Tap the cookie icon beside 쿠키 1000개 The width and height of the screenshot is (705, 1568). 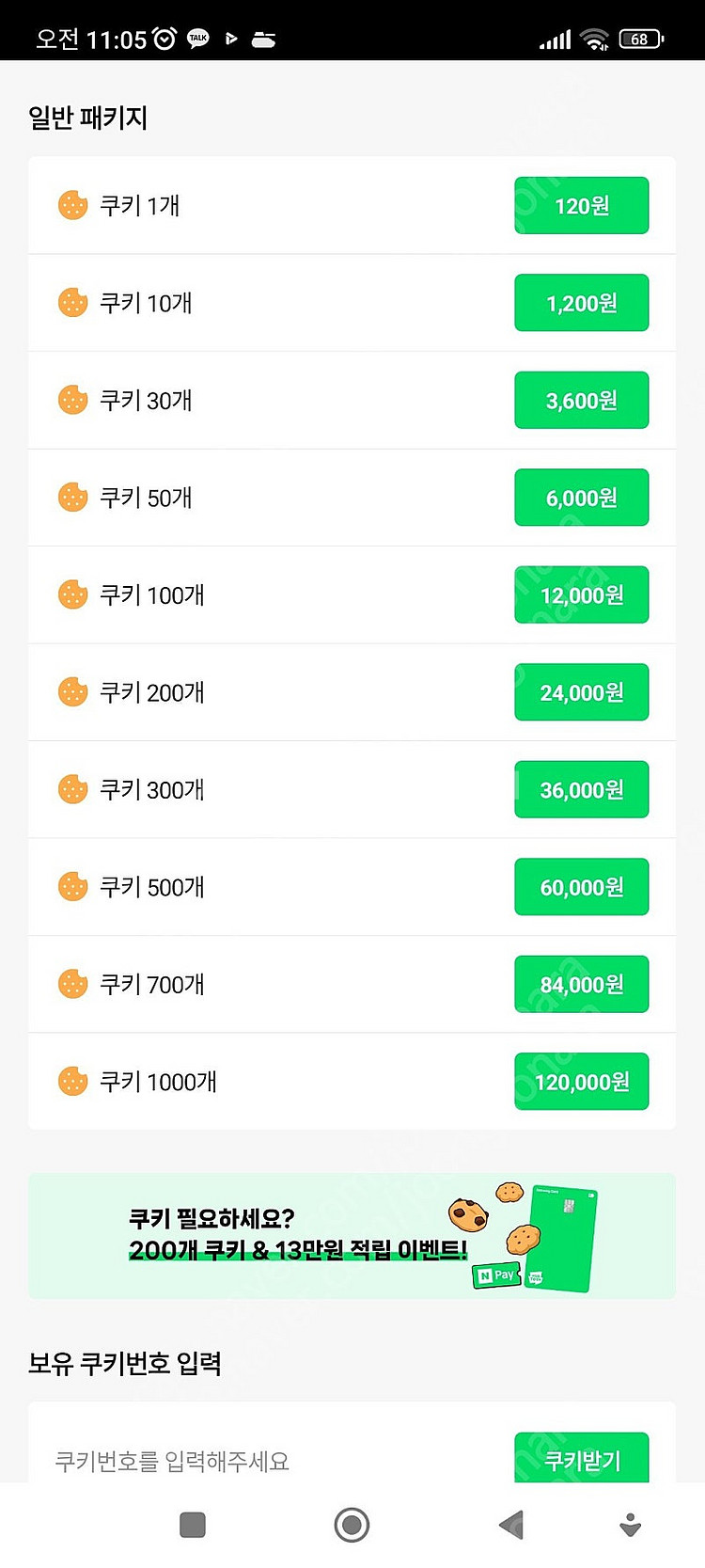[72, 1082]
